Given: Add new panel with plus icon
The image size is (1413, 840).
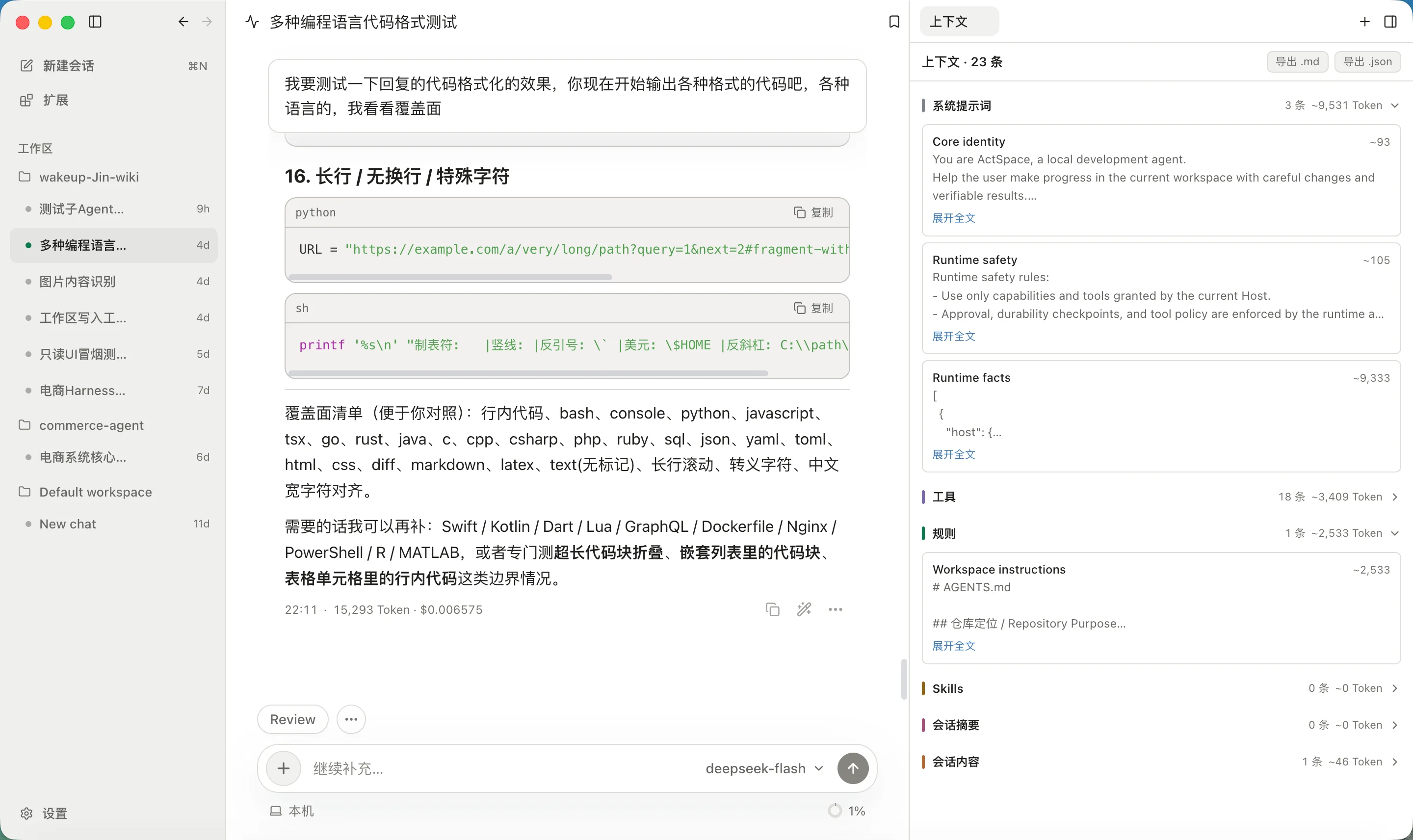Looking at the screenshot, I should 1364,22.
